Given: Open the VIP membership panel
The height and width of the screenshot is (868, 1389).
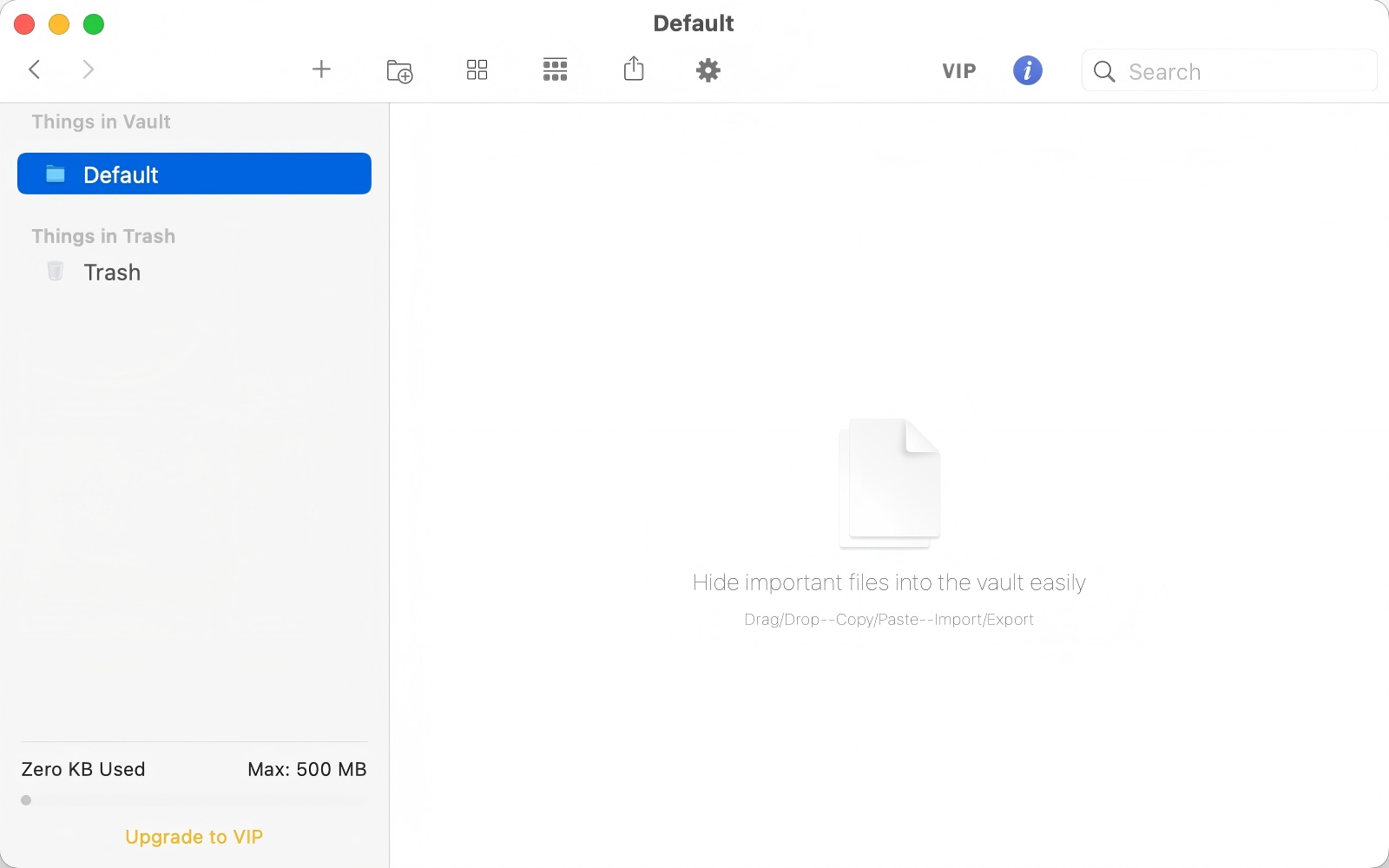Looking at the screenshot, I should [x=958, y=71].
